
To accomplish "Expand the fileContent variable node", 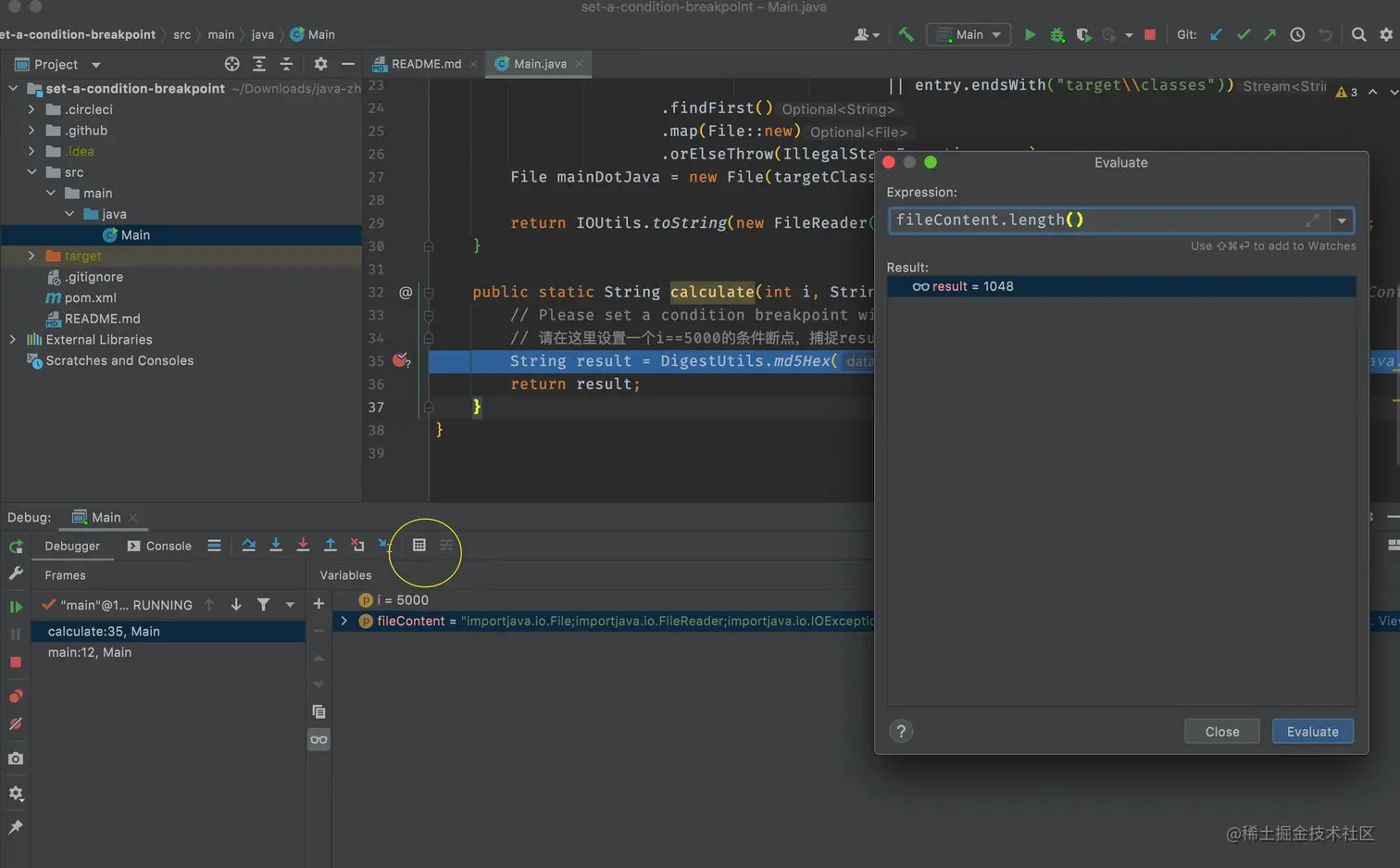I will coord(344,621).
